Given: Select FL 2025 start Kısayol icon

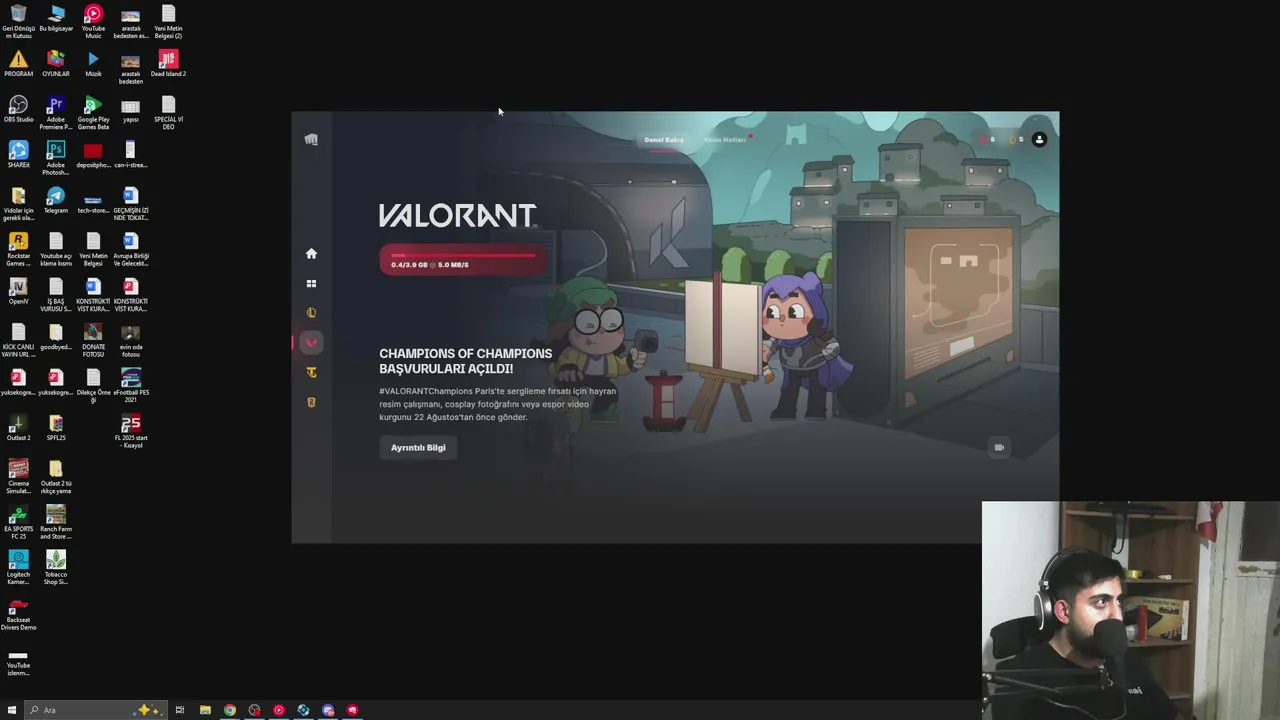Looking at the screenshot, I should [x=131, y=432].
